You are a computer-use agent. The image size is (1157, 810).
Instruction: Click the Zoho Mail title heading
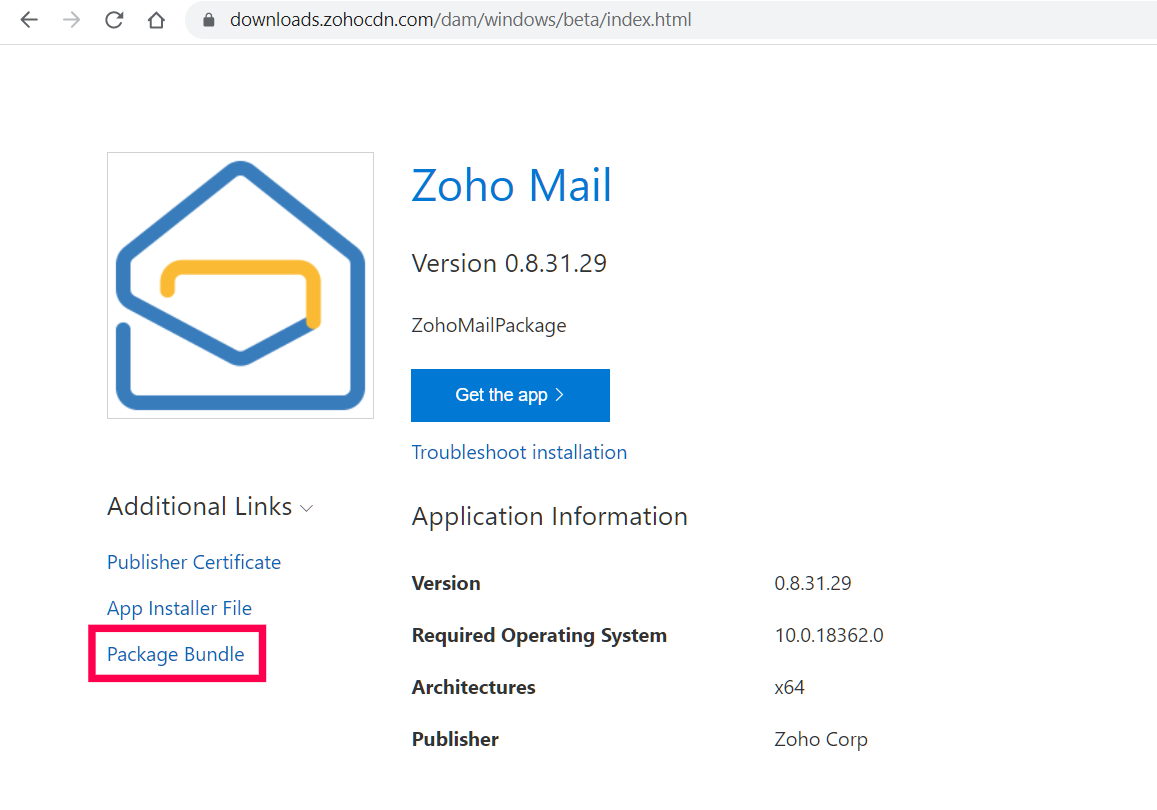(x=511, y=186)
